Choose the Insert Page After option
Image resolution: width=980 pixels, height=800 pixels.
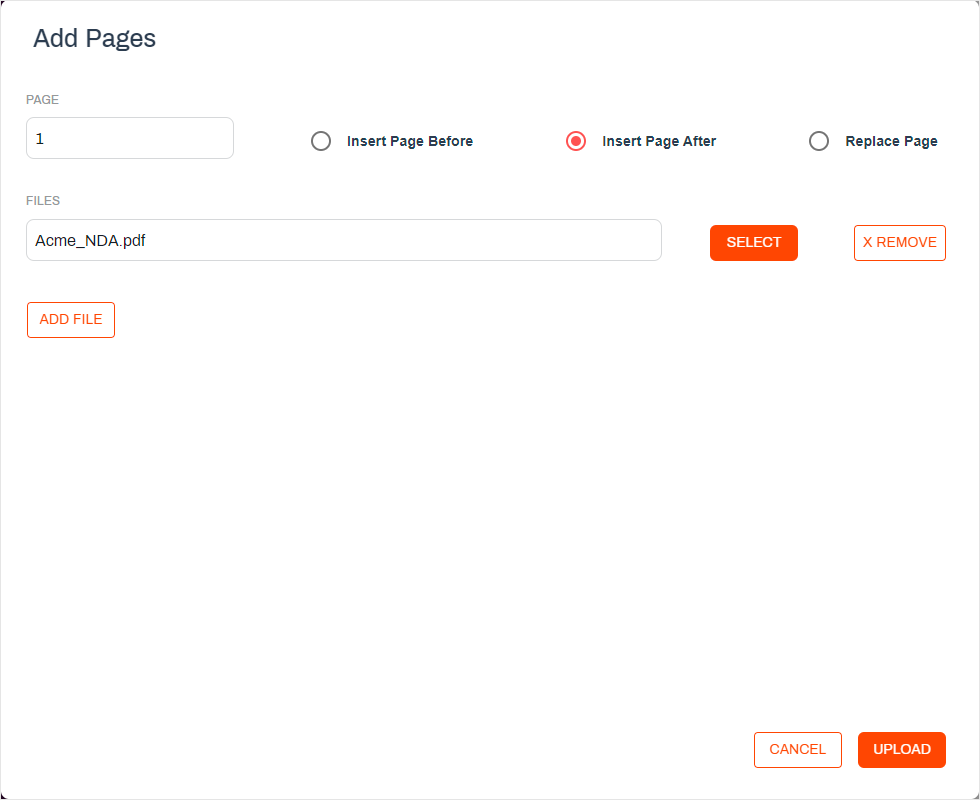(576, 141)
